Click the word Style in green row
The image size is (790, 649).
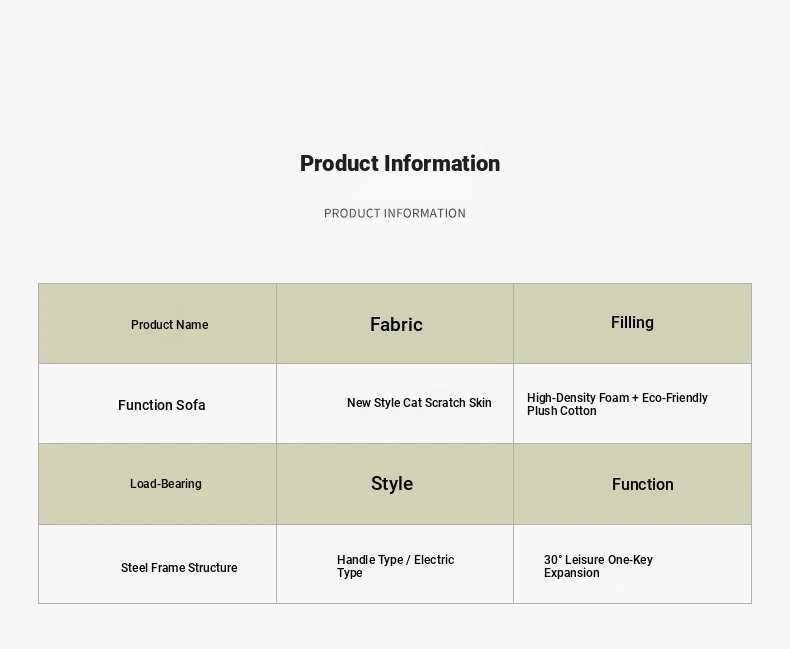392,484
